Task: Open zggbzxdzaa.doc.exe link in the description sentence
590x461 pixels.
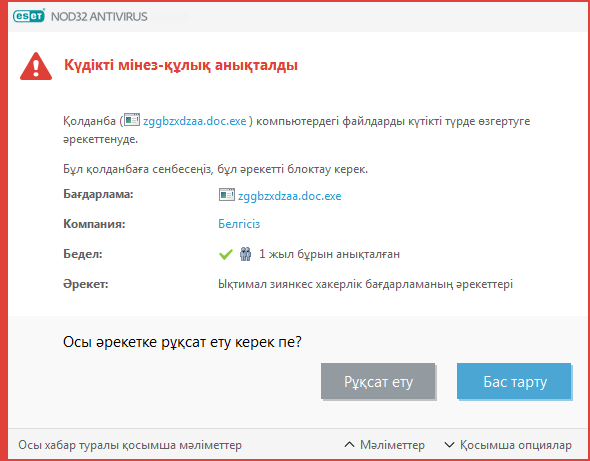Action: click(x=195, y=121)
